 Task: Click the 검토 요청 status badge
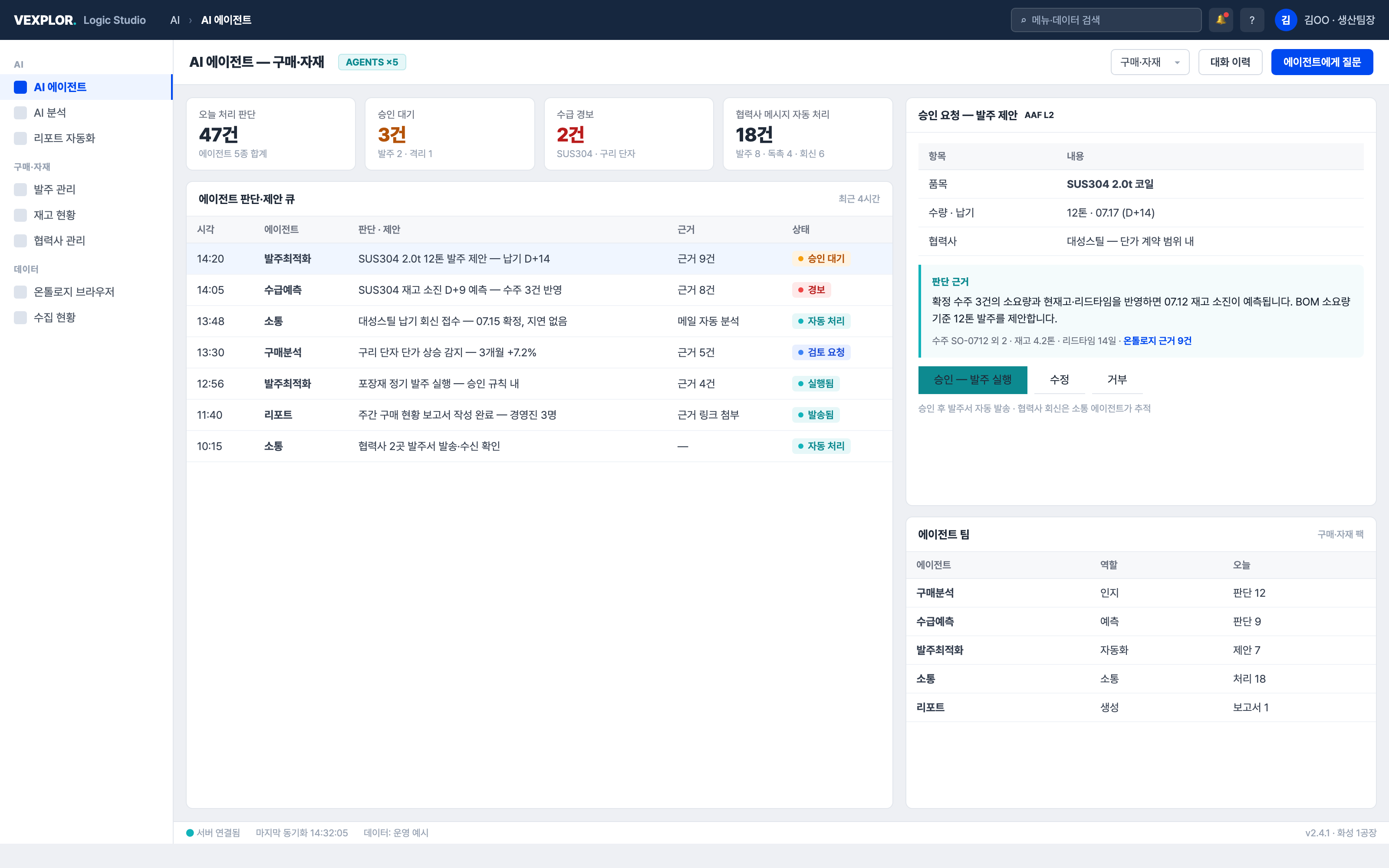pyautogui.click(x=821, y=352)
